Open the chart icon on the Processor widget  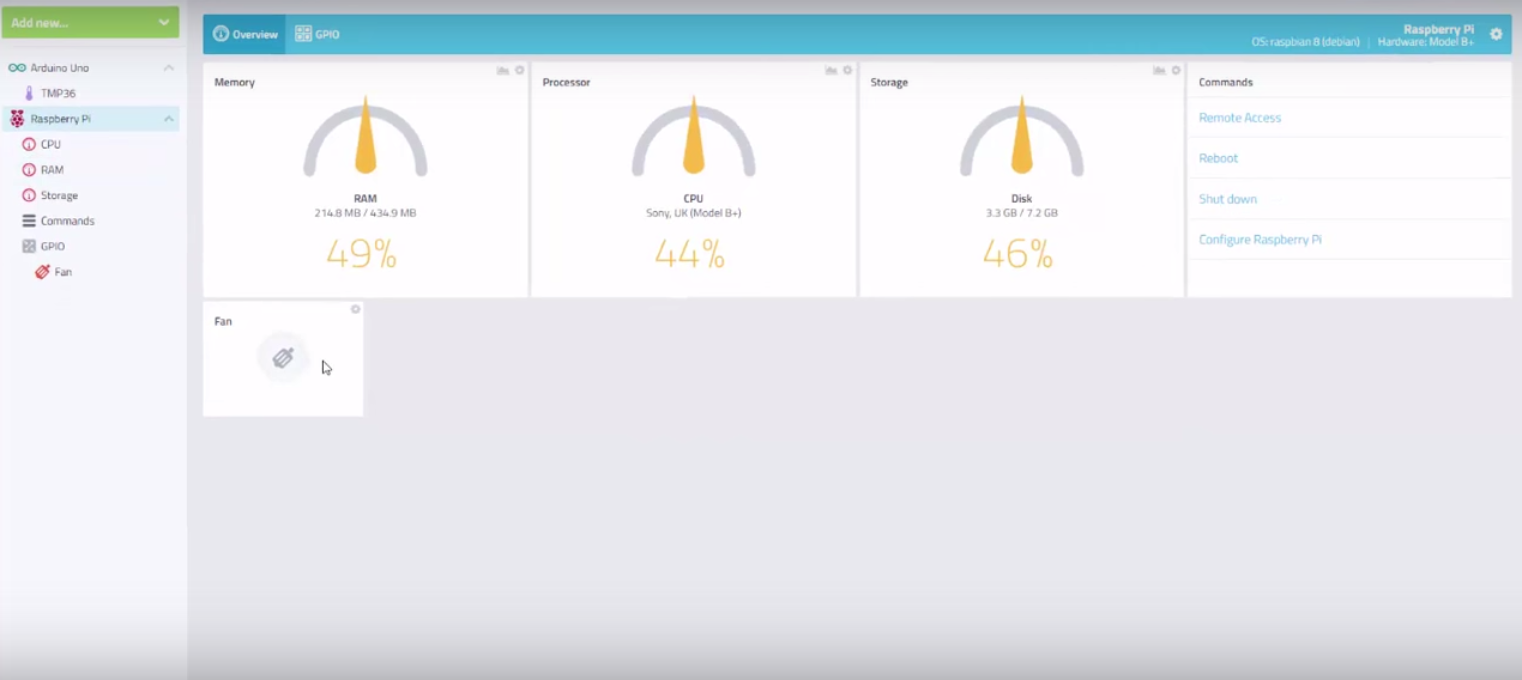(x=831, y=70)
